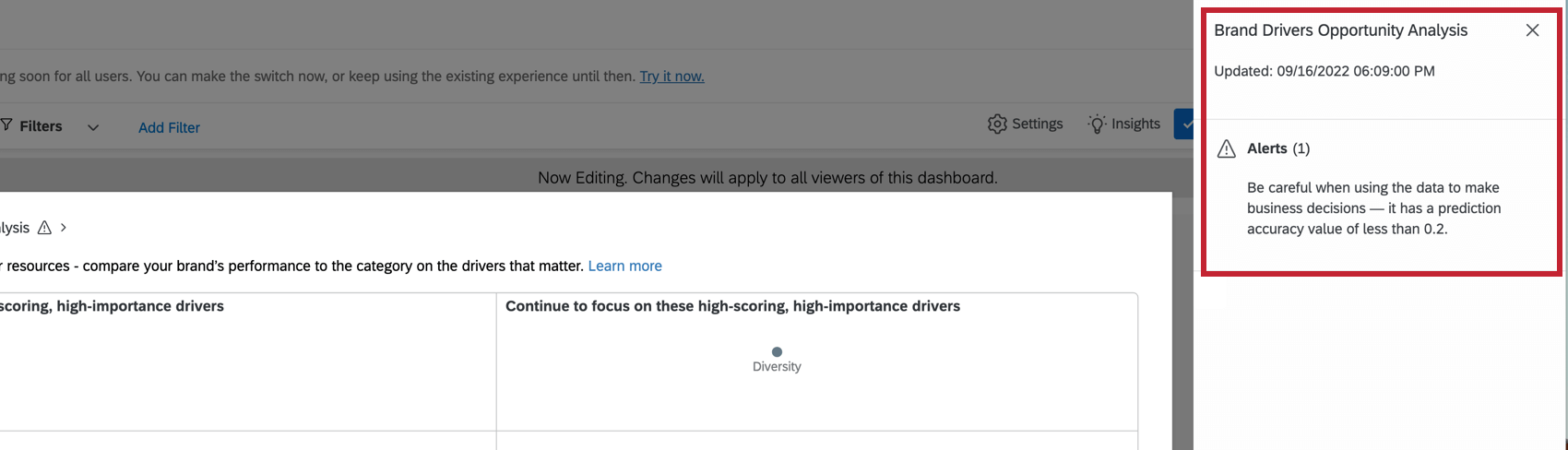This screenshot has height=450, width=1568.
Task: Open the Learn more link
Action: pyautogui.click(x=624, y=266)
